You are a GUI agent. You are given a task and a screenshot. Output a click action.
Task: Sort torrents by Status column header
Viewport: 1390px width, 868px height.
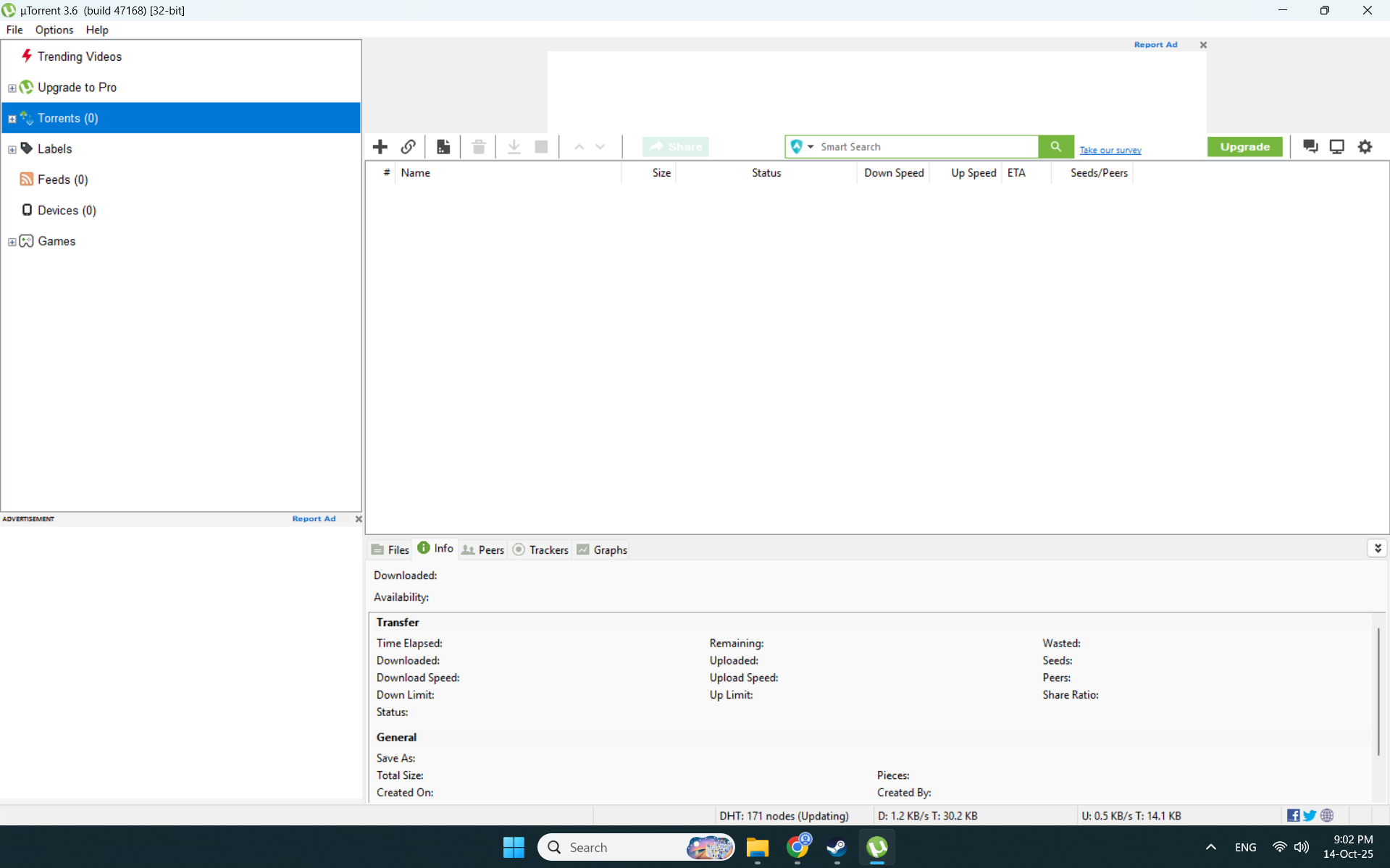[x=766, y=173]
